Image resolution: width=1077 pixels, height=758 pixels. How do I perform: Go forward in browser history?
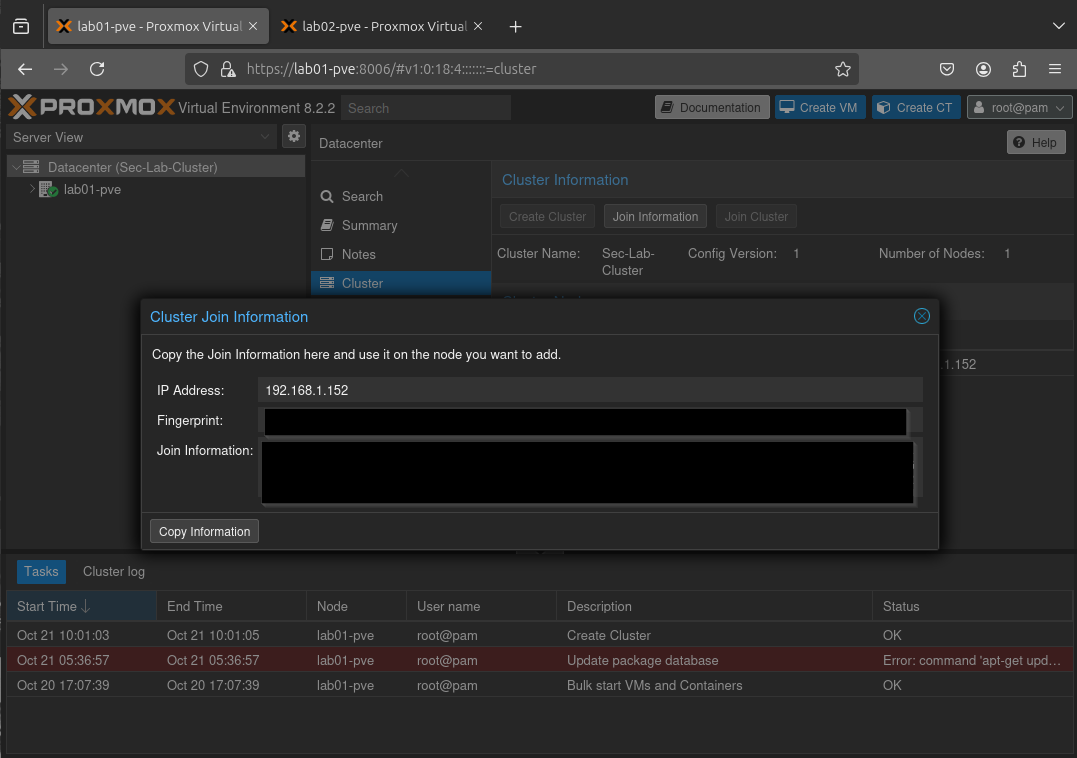tap(60, 69)
